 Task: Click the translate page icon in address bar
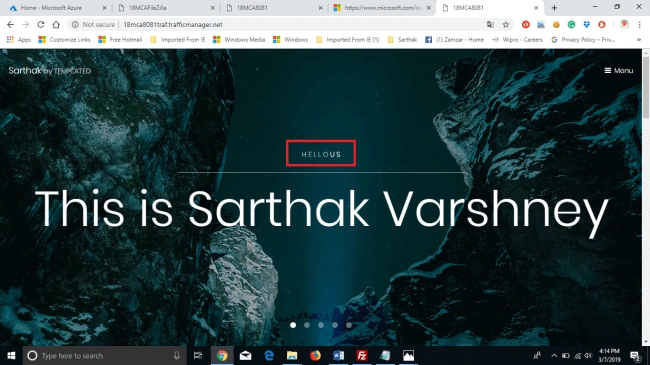tap(490, 24)
